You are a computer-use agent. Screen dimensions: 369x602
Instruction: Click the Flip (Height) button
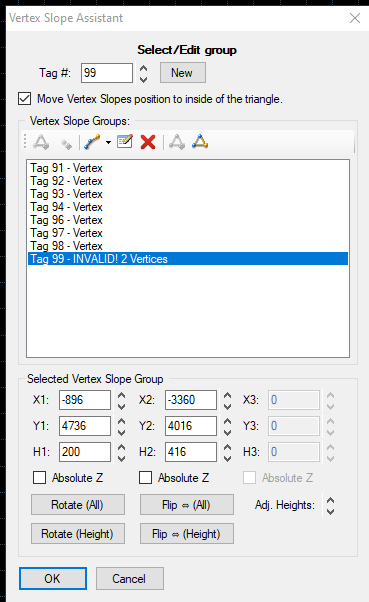tap(187, 534)
